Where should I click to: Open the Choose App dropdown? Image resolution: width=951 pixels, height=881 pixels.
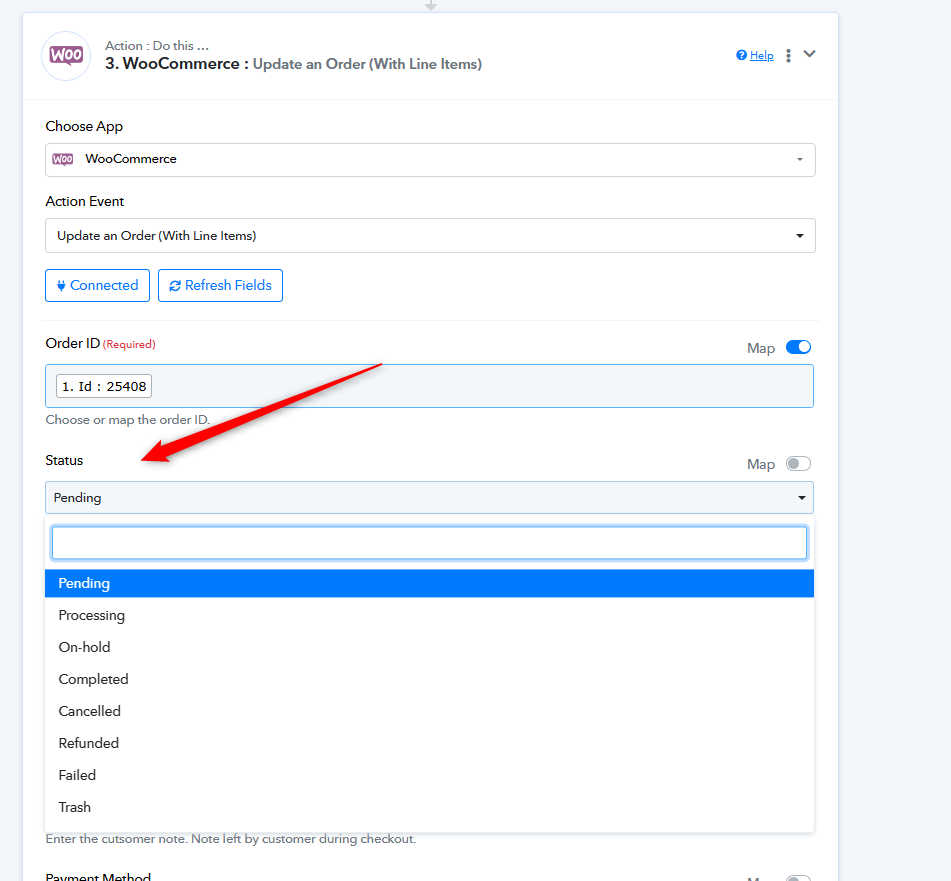coord(430,160)
